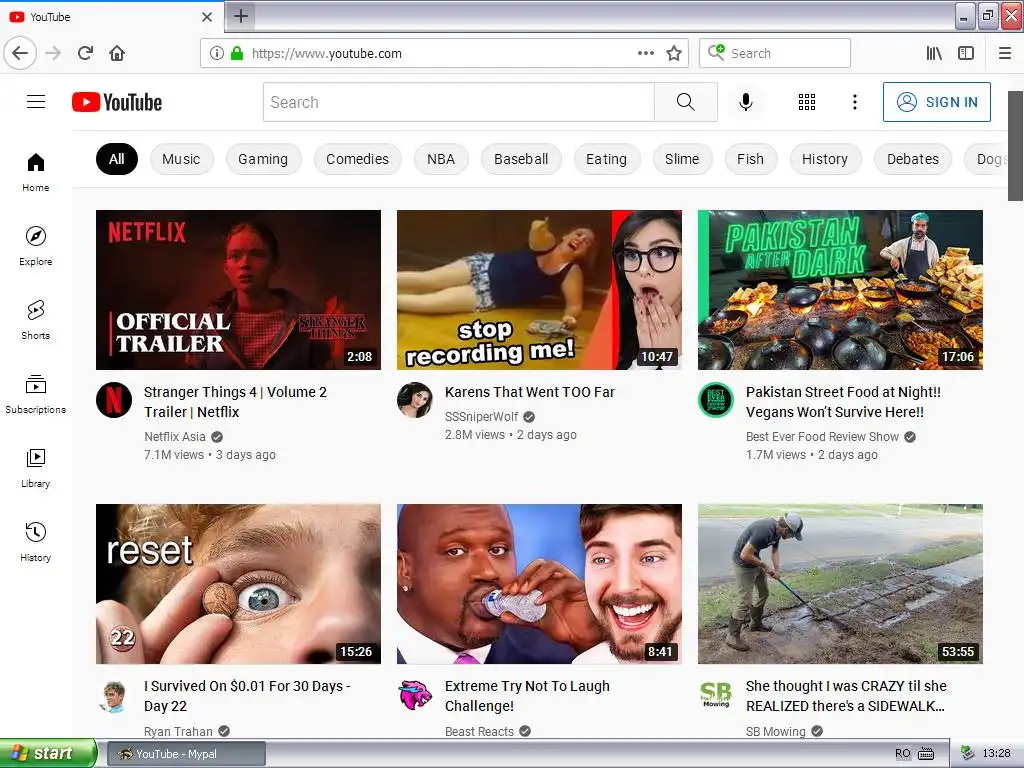Screen dimensions: 1024x768
Task: Click the magnifier search button on YouTube
Action: 686,102
